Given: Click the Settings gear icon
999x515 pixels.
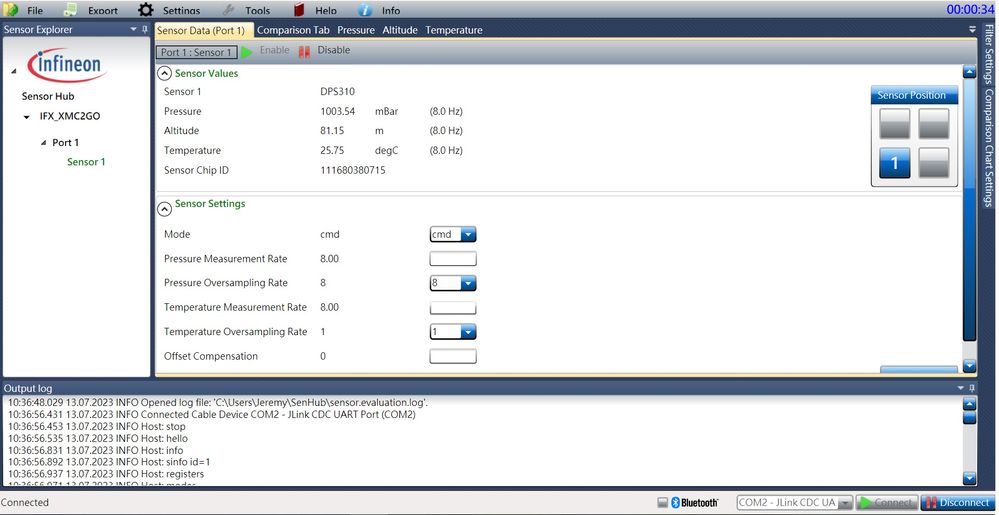Looking at the screenshot, I should [x=146, y=10].
